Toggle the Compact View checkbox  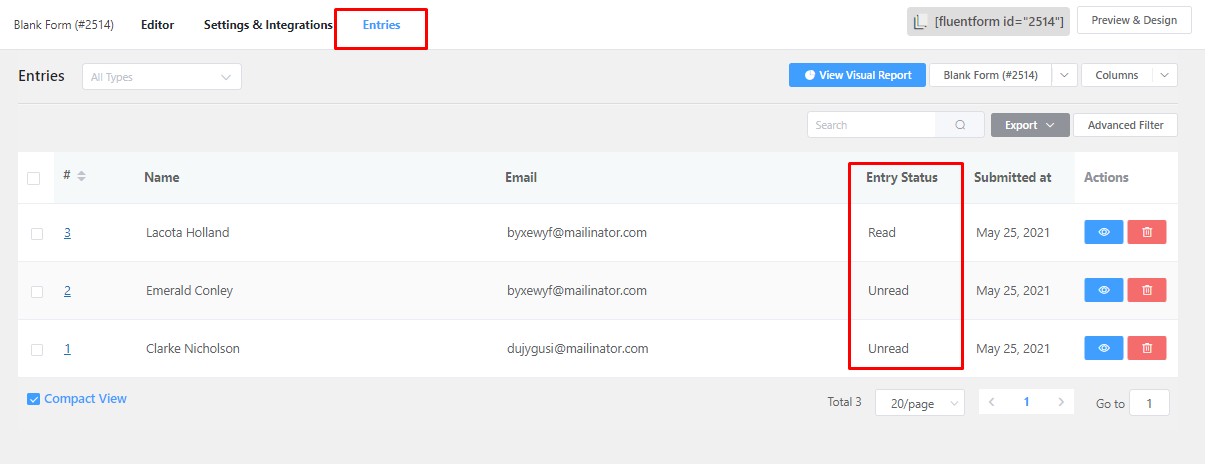point(34,399)
